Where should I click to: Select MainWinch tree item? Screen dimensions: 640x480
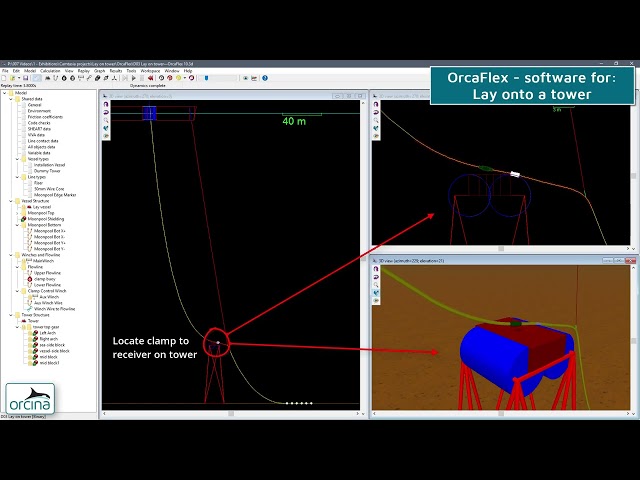43,261
